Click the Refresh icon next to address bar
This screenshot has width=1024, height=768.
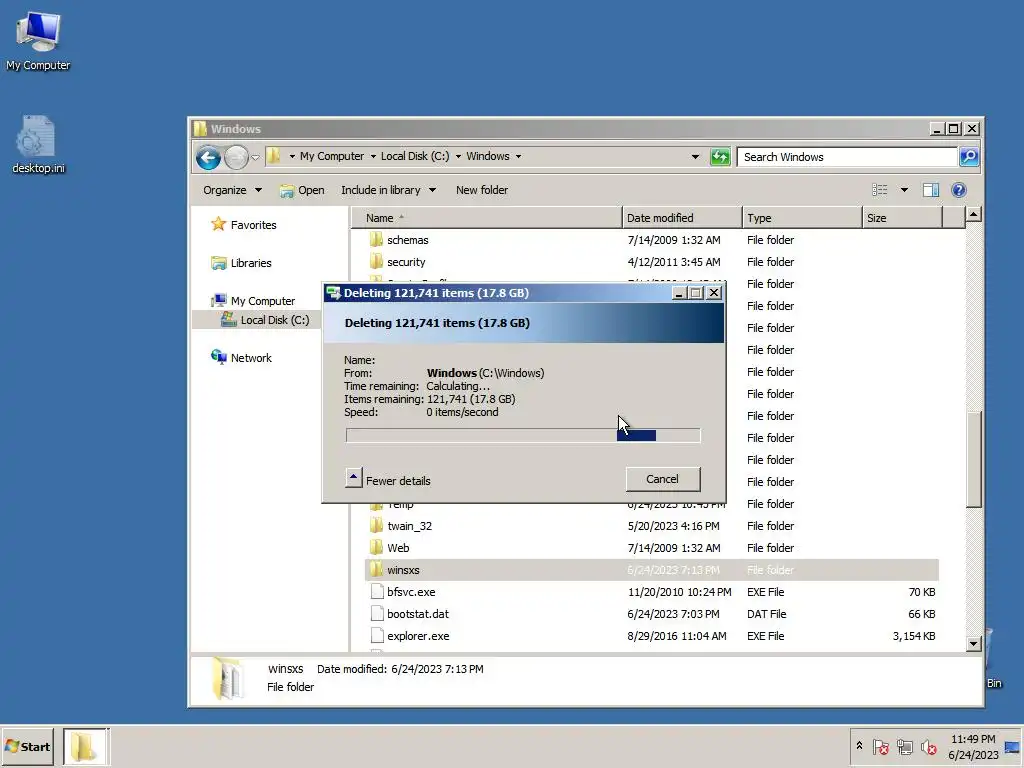(720, 157)
